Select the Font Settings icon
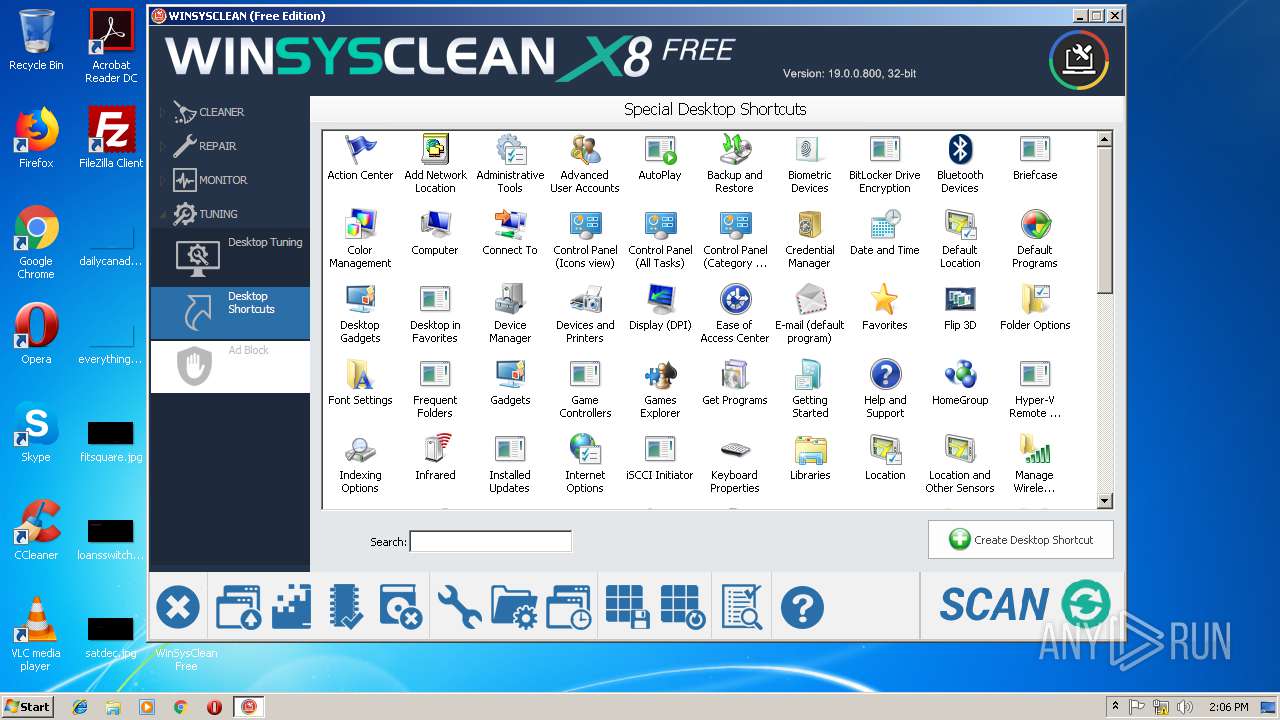This screenshot has width=1280, height=720. [x=360, y=375]
